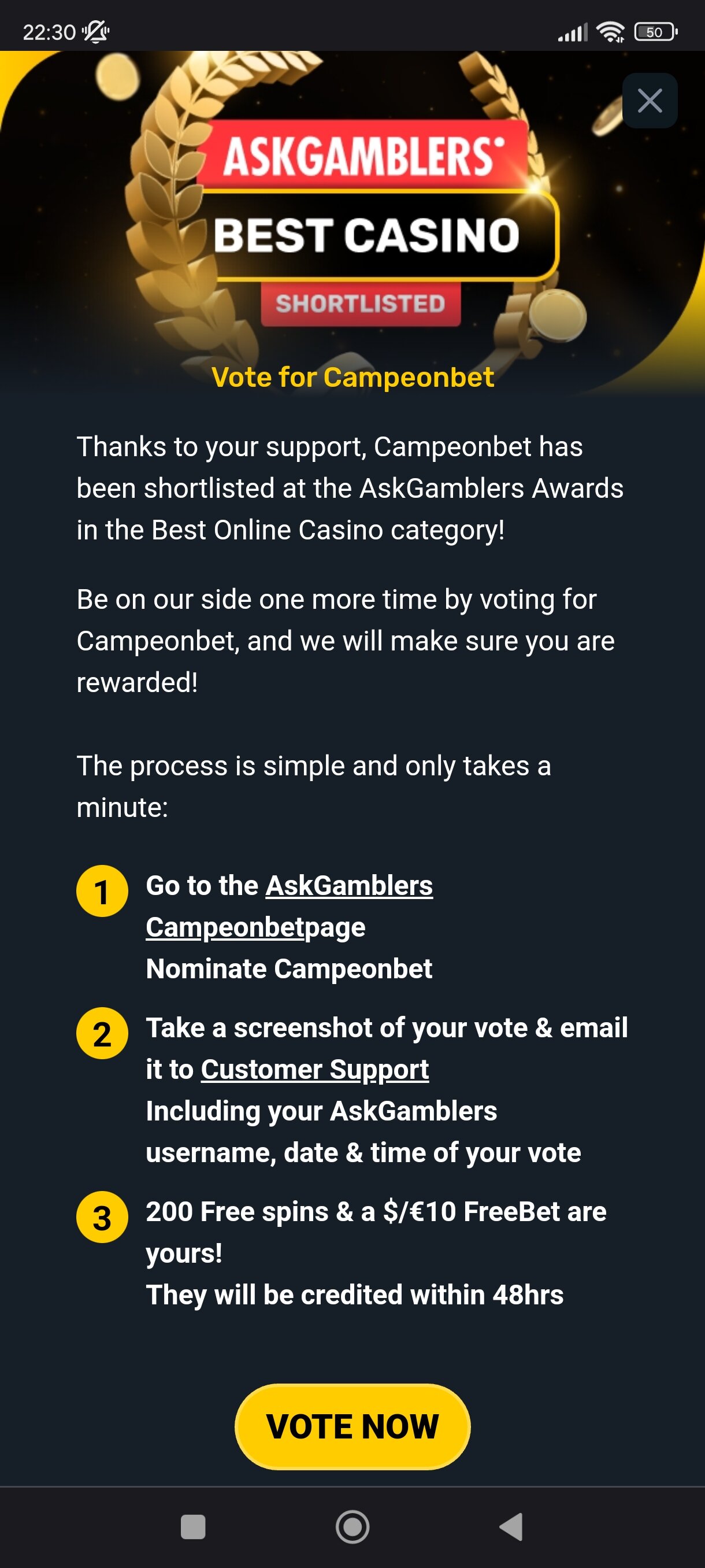Tap the 200 Free spins reward text
Screen dimensions: 705x1568
point(375,1212)
